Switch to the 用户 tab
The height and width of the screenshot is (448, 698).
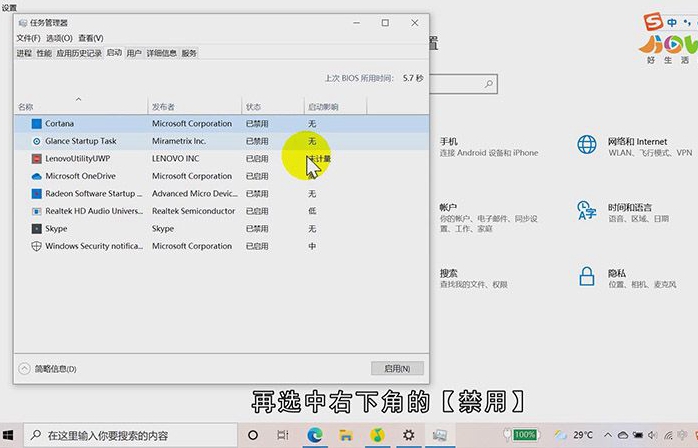[134, 53]
